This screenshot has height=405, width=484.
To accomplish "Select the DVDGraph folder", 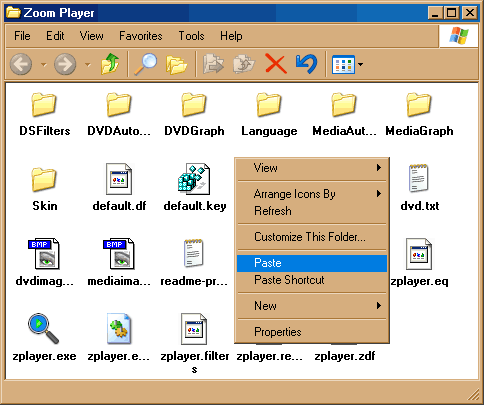I will tap(194, 114).
